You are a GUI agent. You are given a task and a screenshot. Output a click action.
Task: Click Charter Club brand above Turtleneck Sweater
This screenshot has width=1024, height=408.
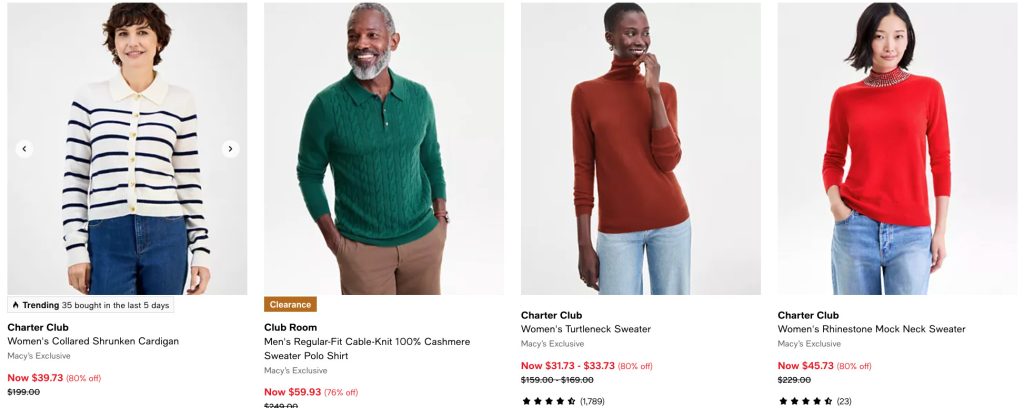551,315
